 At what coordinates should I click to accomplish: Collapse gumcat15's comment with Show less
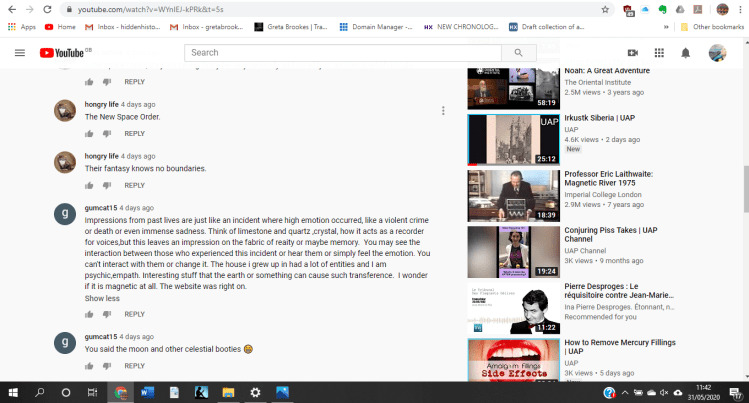[x=102, y=298]
